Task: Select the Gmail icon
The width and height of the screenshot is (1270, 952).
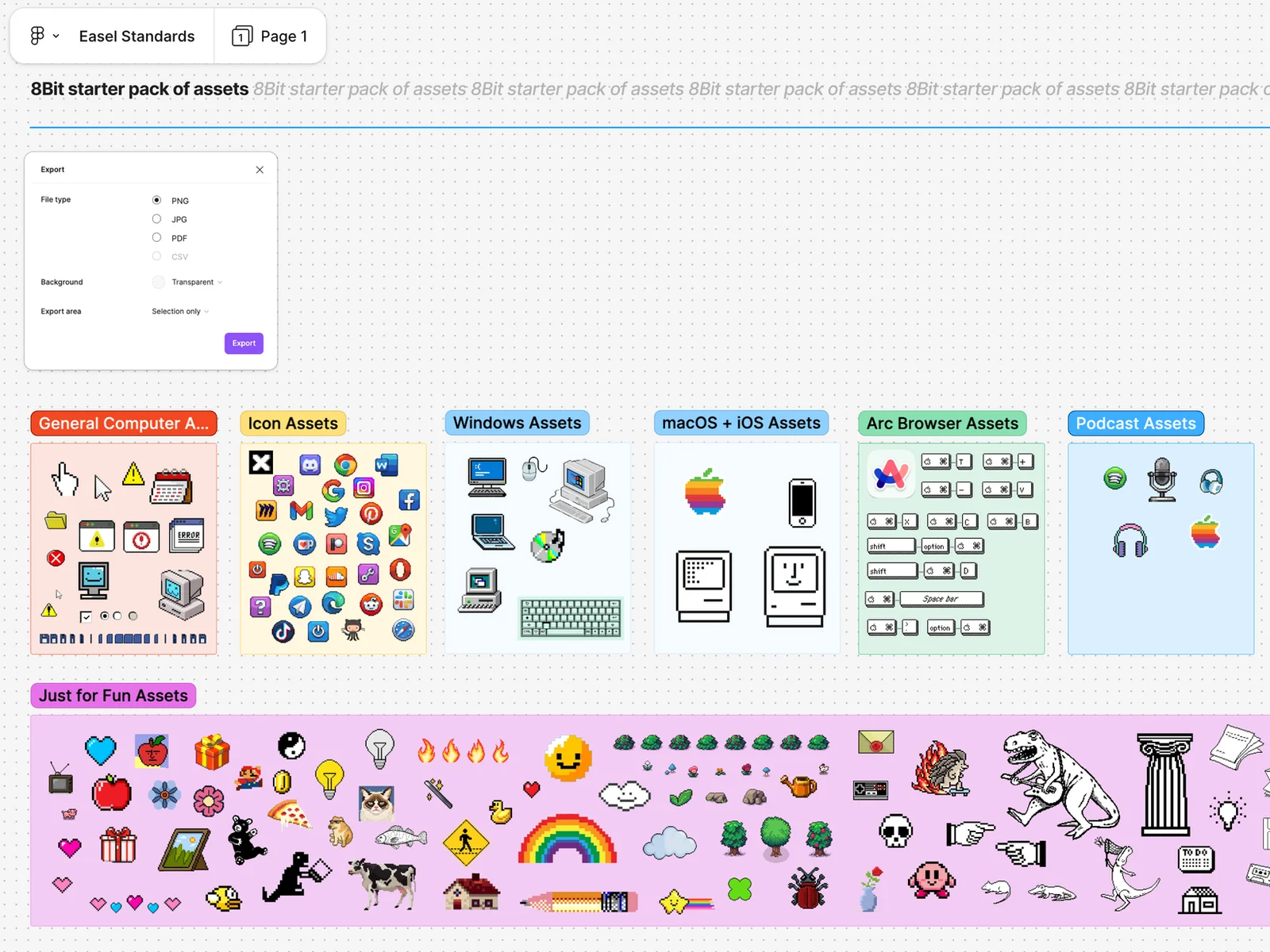Action: [302, 511]
